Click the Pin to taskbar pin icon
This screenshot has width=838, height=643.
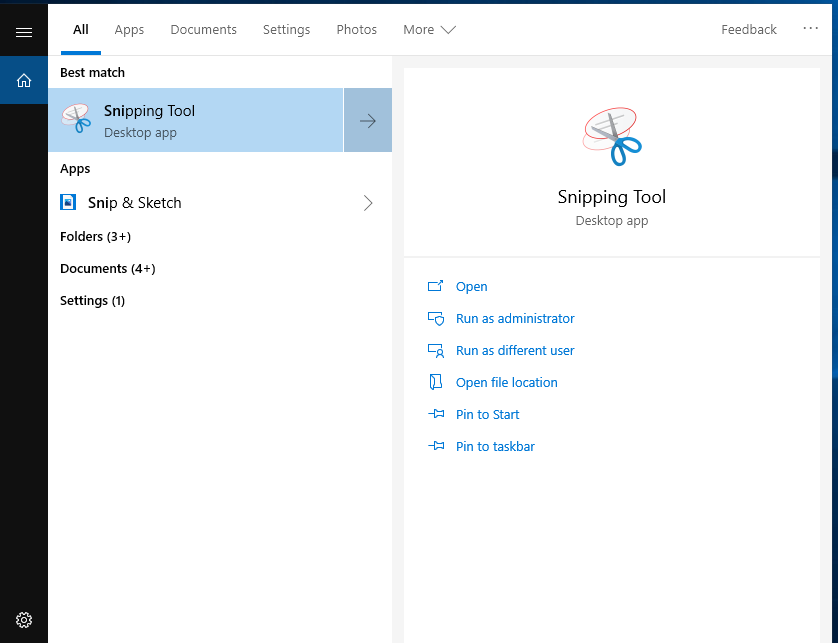pos(436,446)
